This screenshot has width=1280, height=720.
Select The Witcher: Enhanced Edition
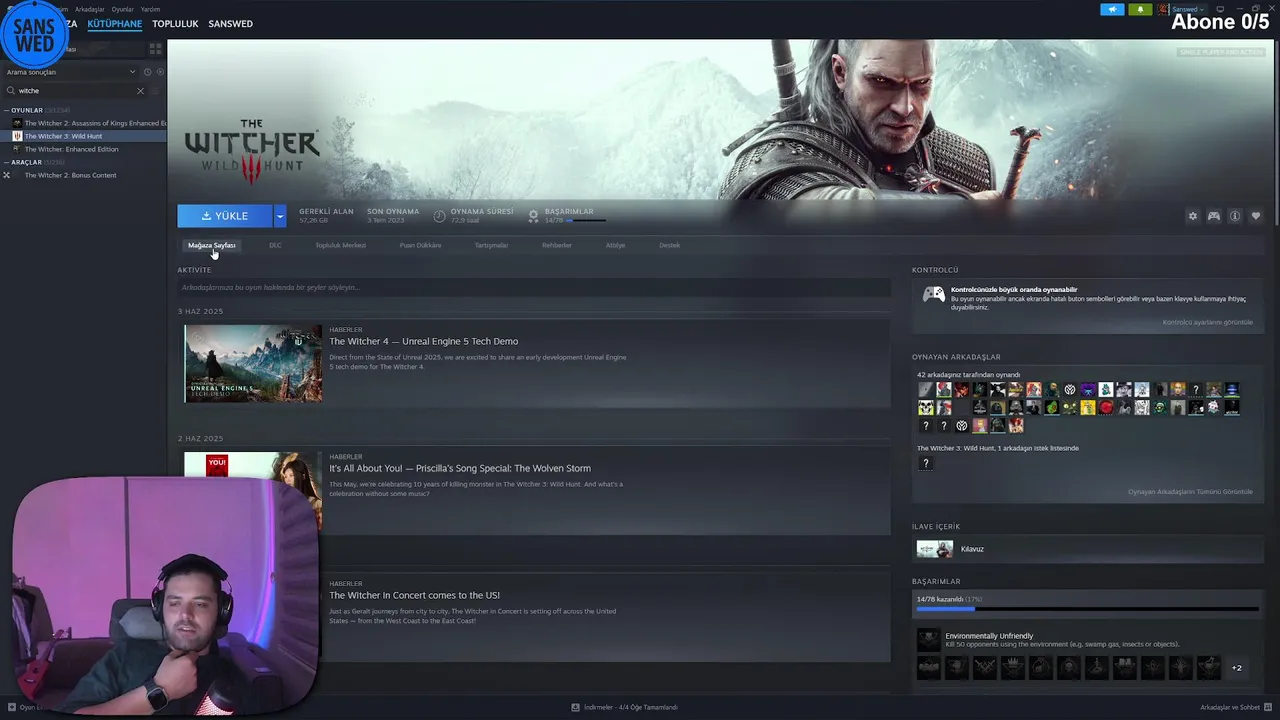(x=84, y=149)
